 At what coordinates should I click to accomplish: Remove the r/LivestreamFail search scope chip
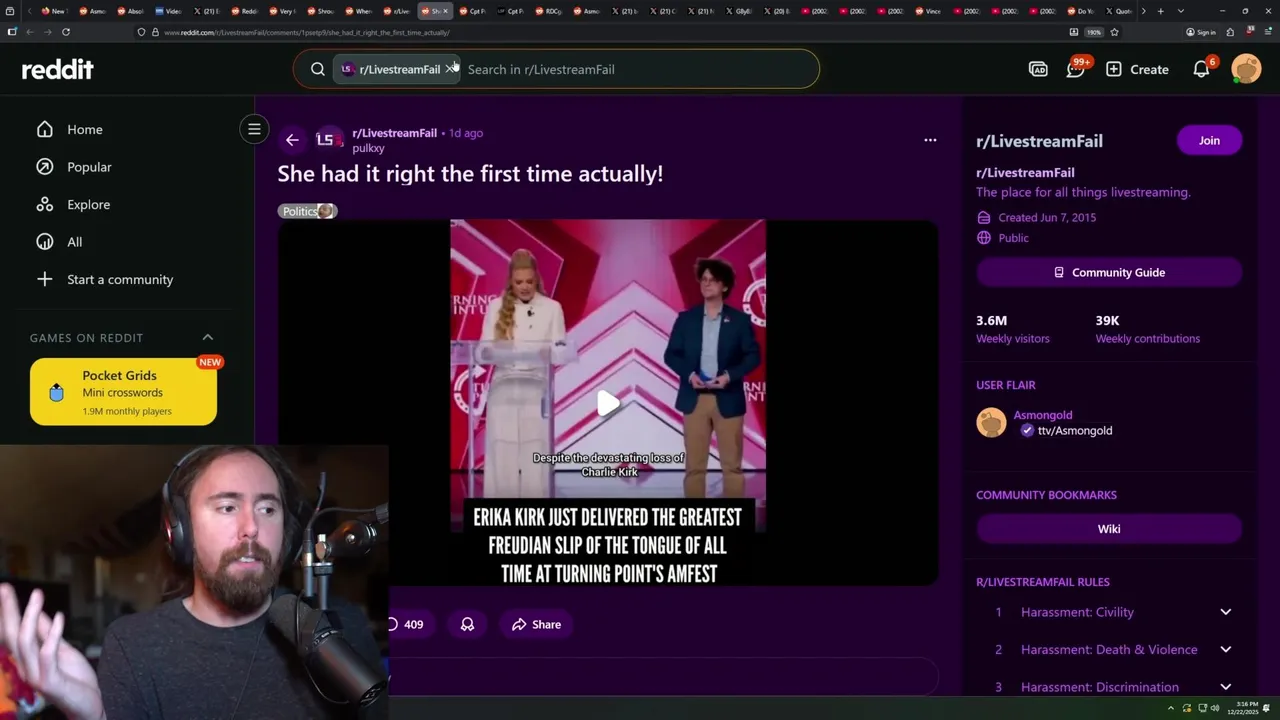coord(449,69)
